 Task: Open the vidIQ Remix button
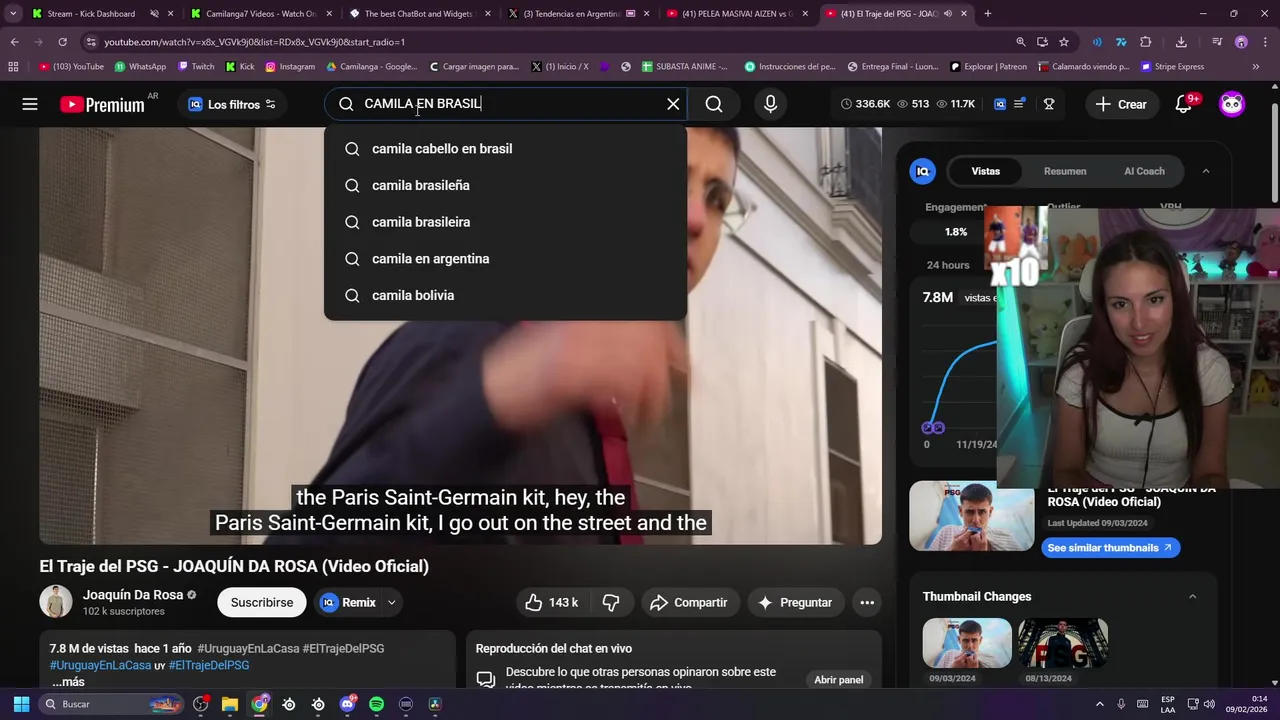[x=348, y=602]
